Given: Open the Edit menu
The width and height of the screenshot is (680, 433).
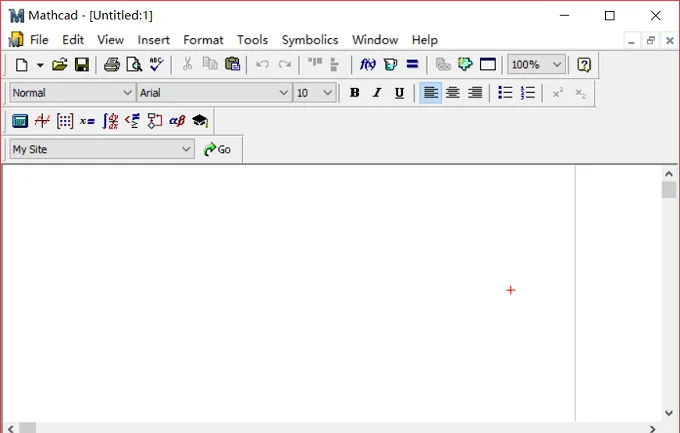Looking at the screenshot, I should (73, 40).
